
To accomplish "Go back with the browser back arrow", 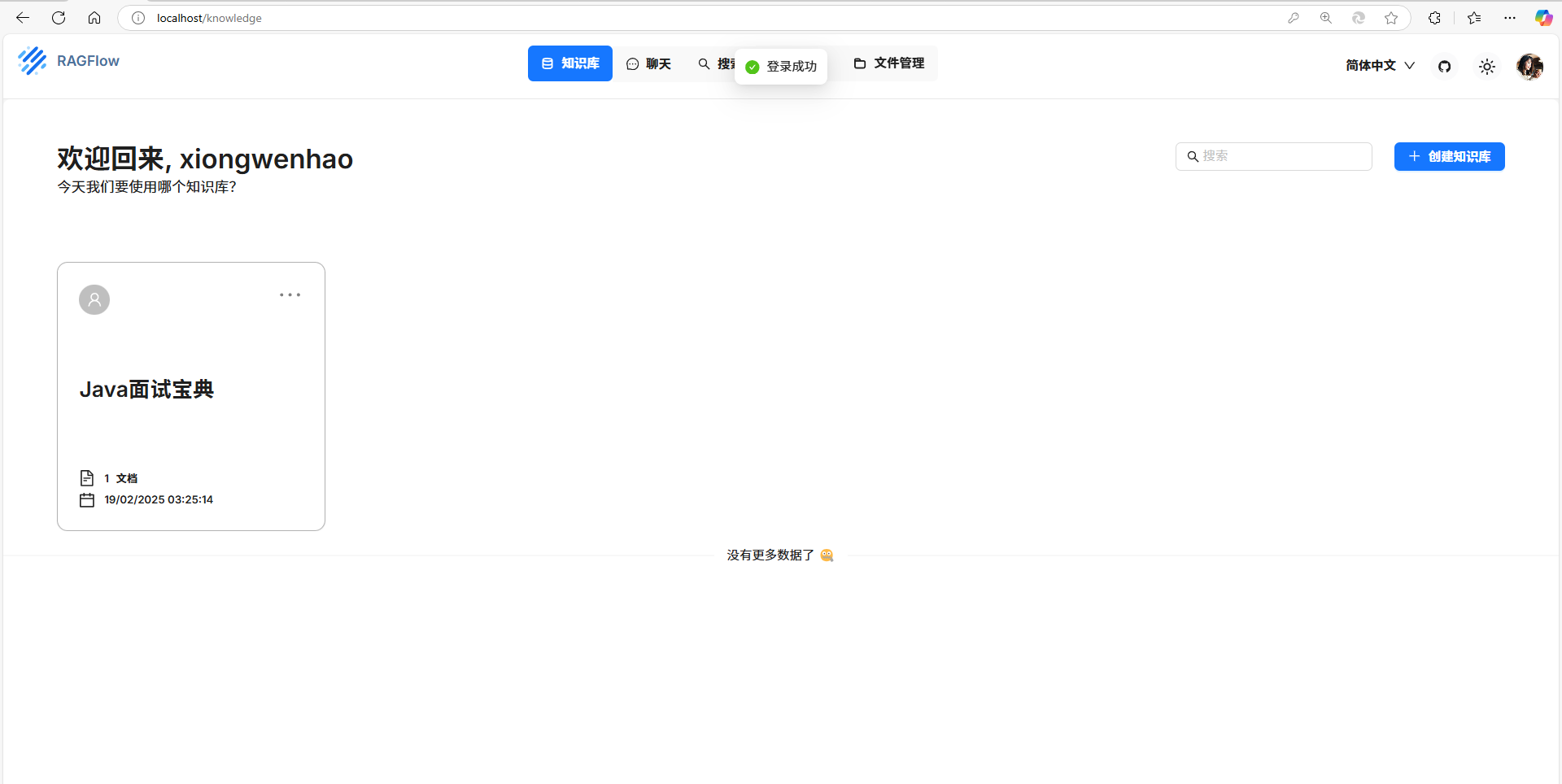I will (23, 18).
